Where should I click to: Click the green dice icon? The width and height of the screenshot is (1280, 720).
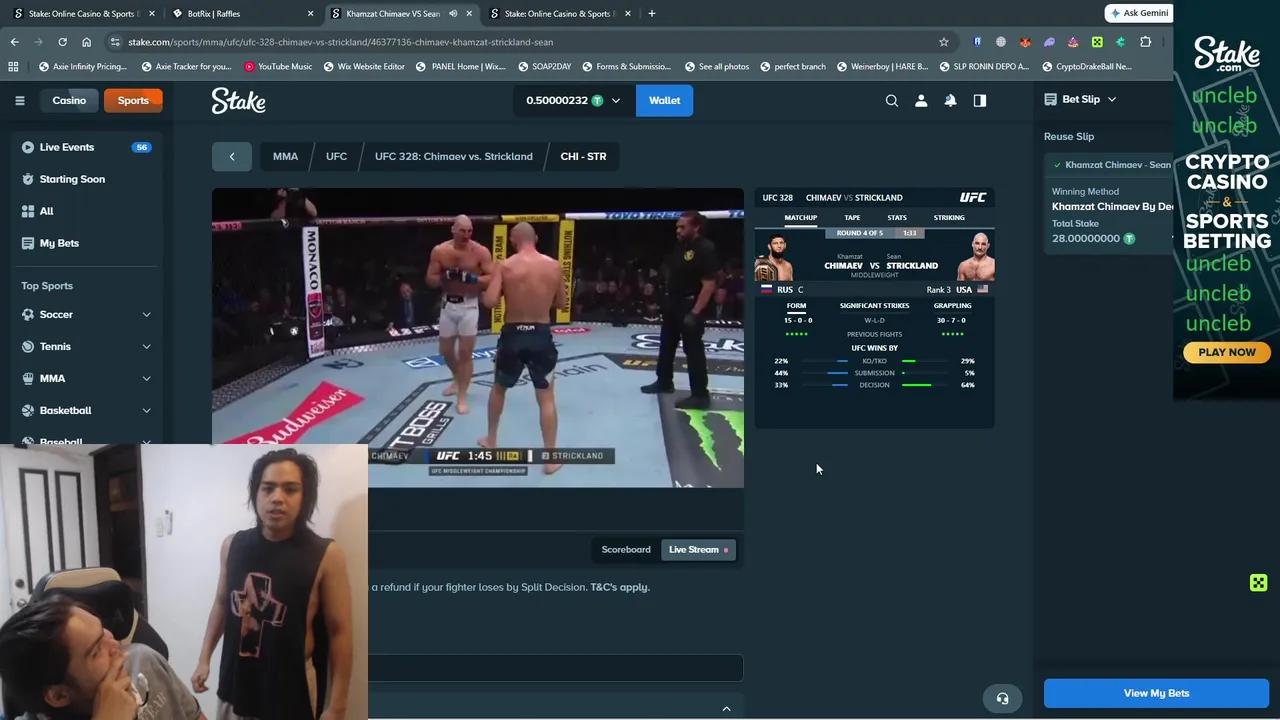(1258, 583)
